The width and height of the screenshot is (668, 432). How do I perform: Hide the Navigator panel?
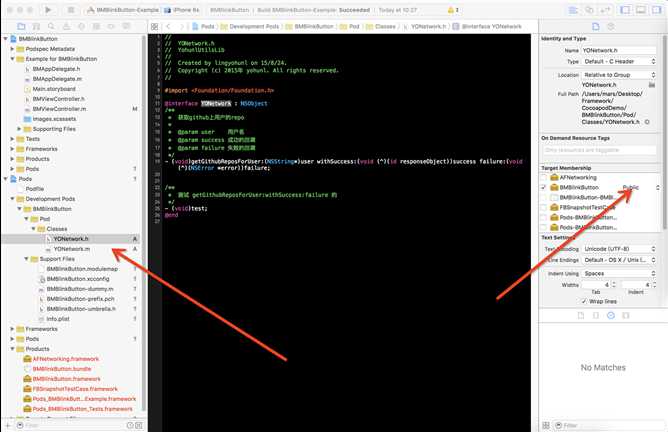pos(625,10)
